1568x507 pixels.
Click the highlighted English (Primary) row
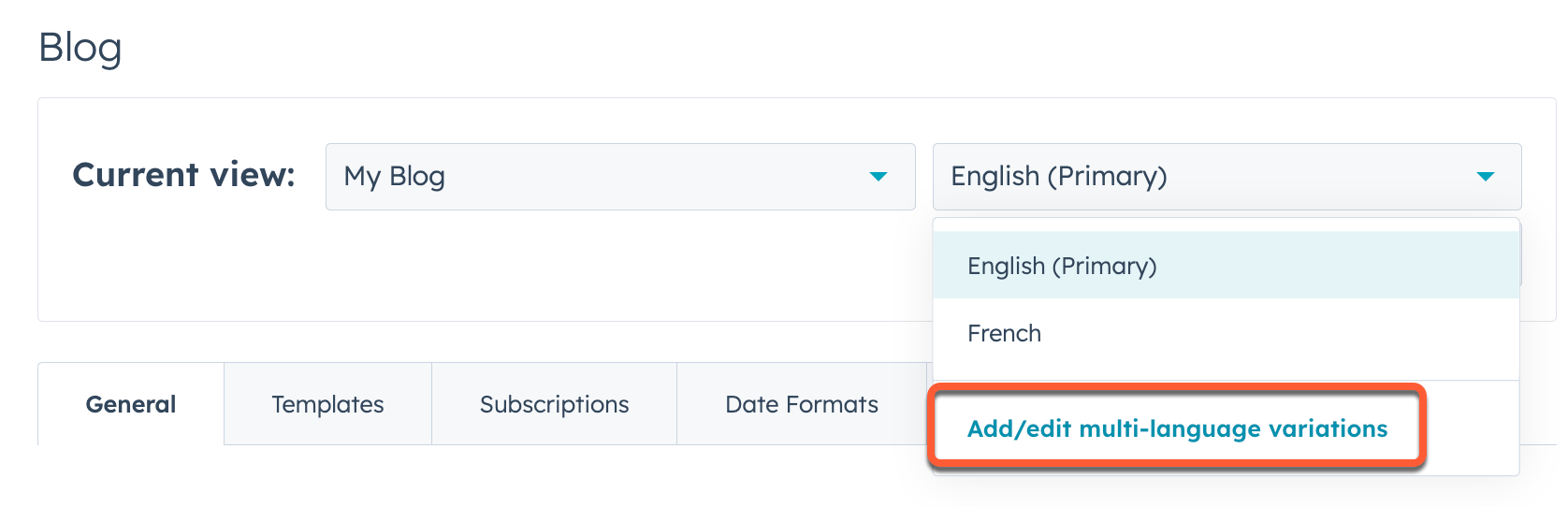(x=1310, y=266)
